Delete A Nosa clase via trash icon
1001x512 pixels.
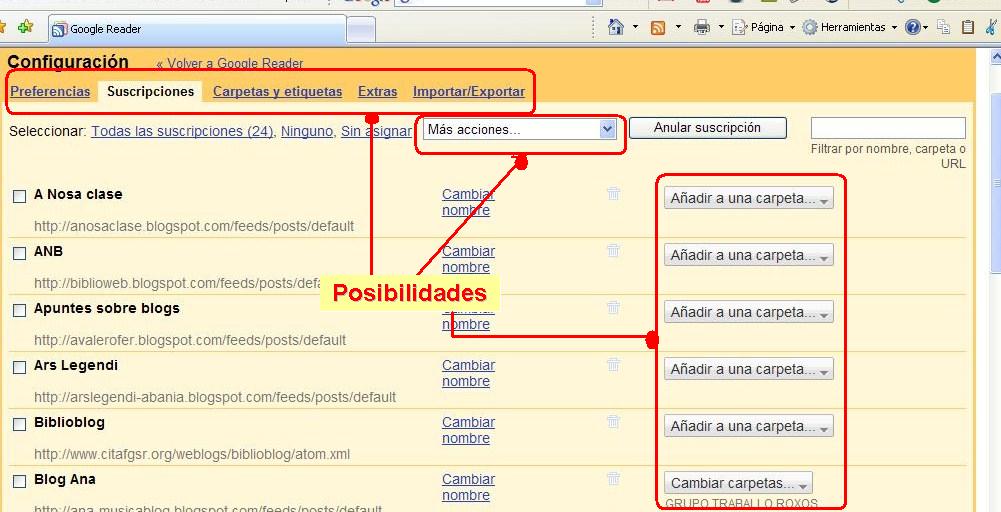pos(613,193)
